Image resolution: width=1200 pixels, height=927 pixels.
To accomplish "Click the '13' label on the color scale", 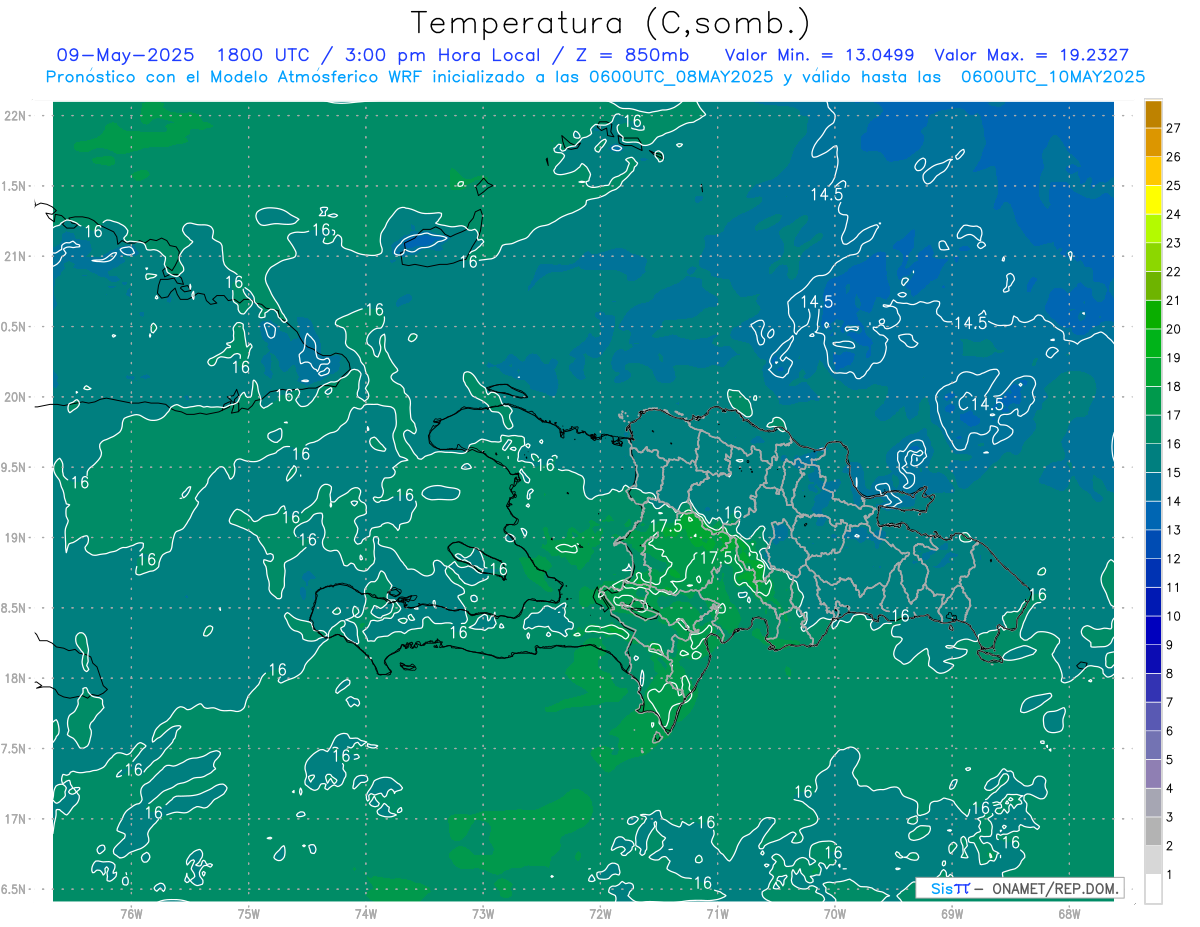I will pyautogui.click(x=1174, y=530).
